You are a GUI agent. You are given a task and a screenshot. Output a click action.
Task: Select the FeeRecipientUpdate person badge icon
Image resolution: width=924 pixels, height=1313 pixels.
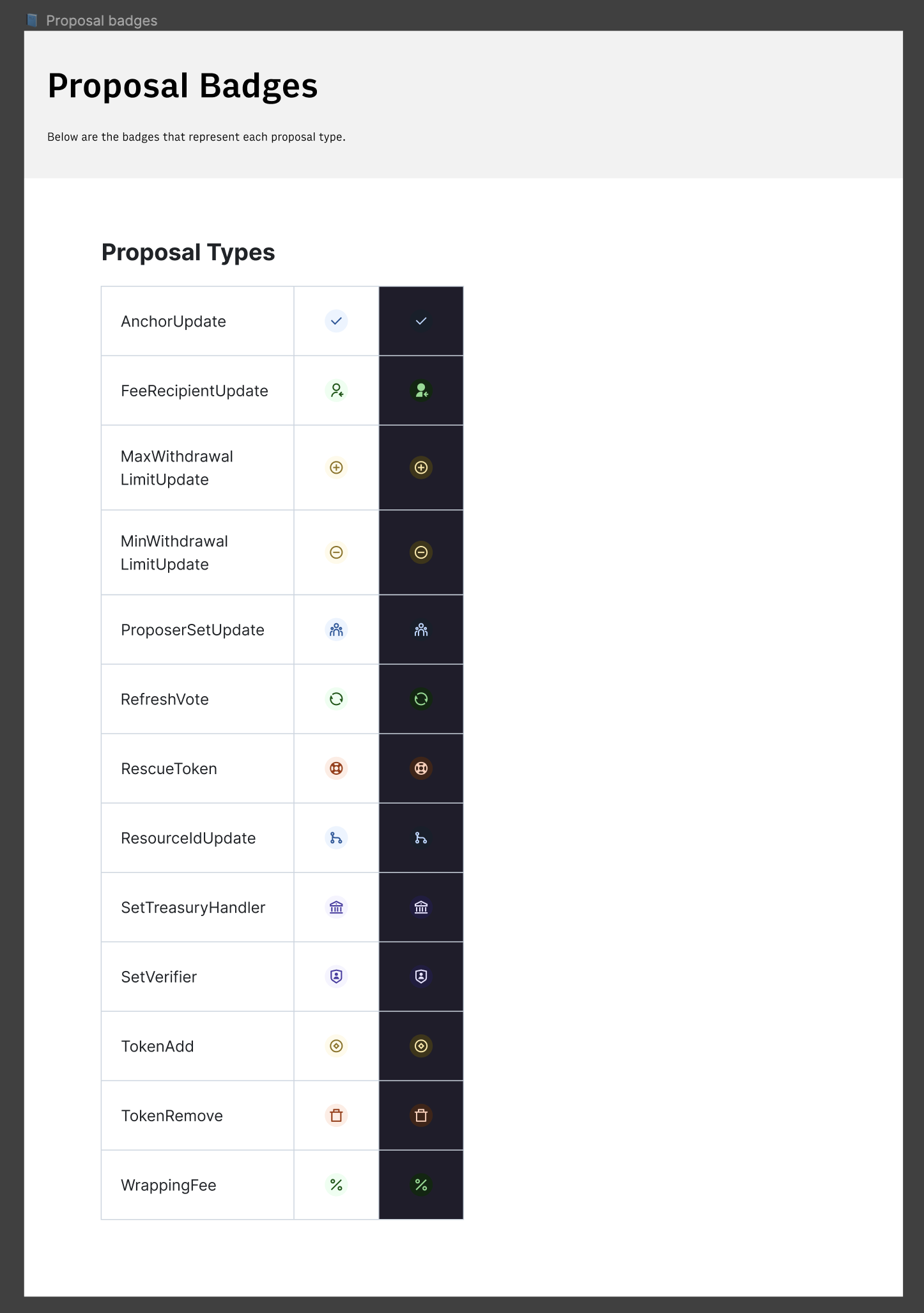click(x=336, y=391)
